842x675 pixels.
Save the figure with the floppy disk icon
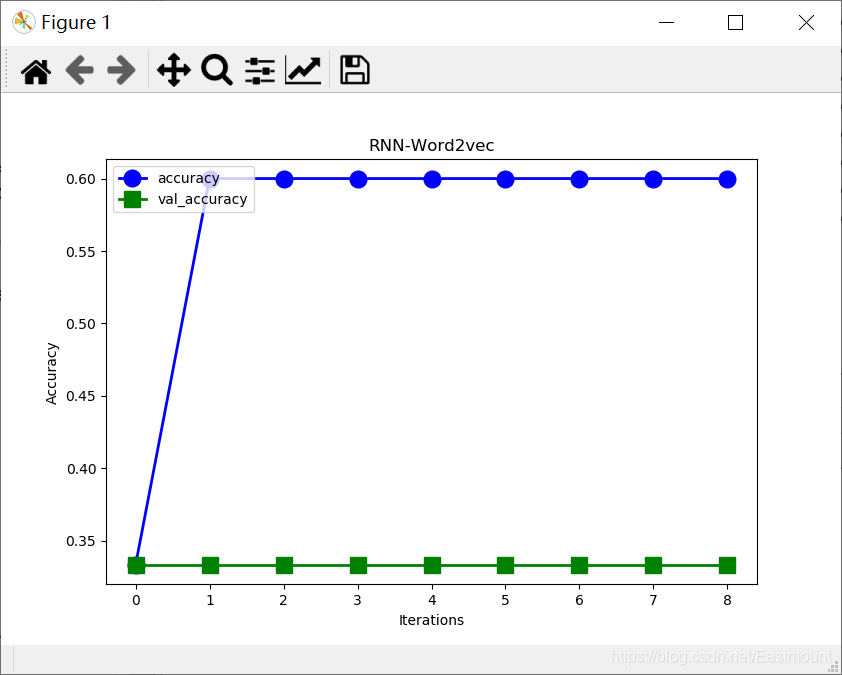coord(355,70)
